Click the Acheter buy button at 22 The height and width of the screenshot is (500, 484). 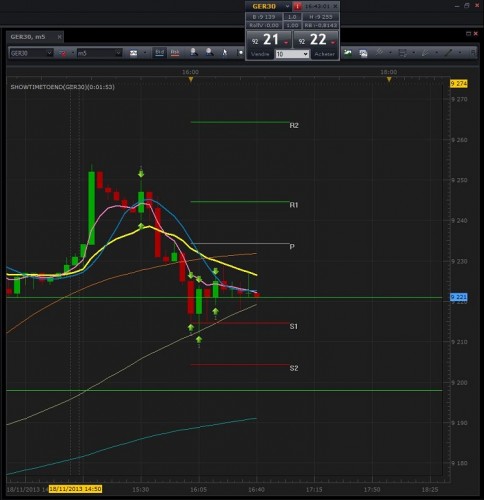coord(316,45)
